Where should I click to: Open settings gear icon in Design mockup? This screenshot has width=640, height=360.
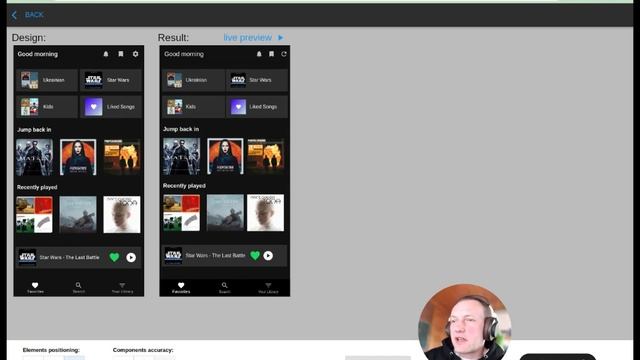(136, 54)
